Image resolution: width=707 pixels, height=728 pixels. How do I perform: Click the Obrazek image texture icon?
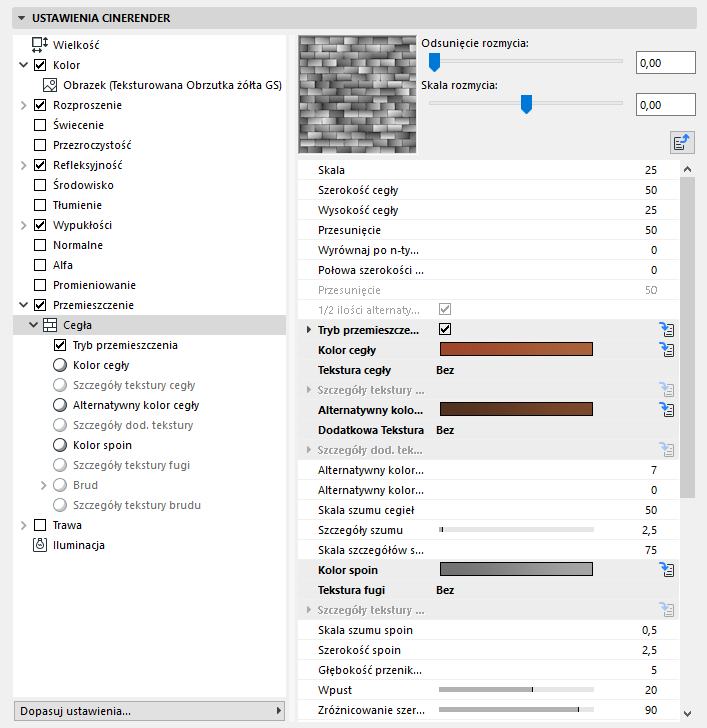pyautogui.click(x=58, y=85)
